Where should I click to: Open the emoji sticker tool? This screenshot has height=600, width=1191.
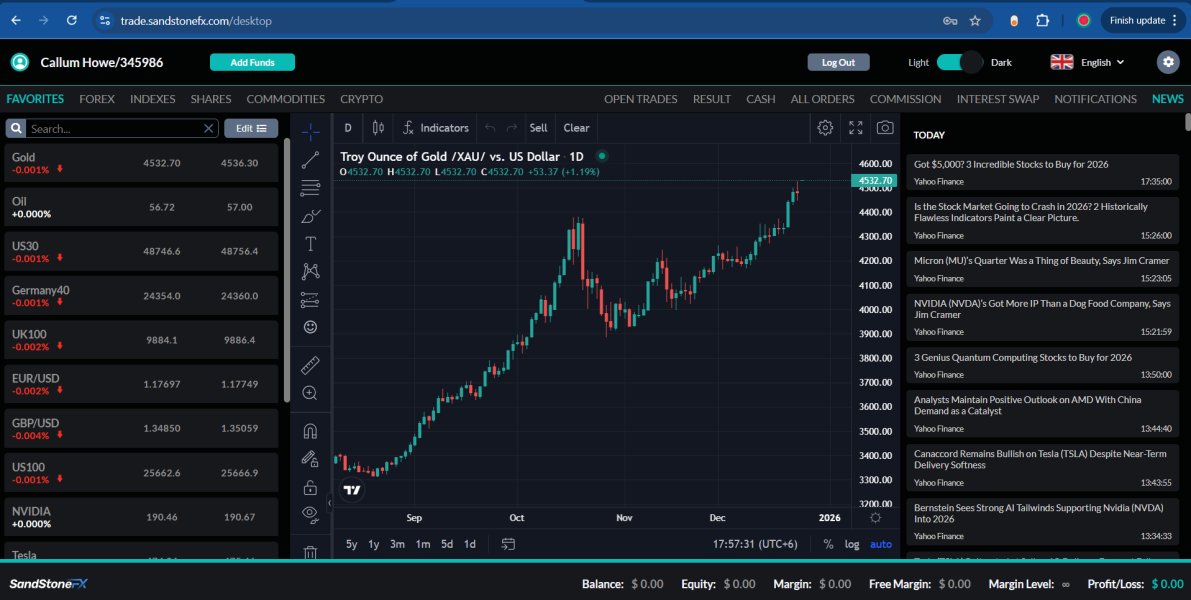tap(310, 327)
